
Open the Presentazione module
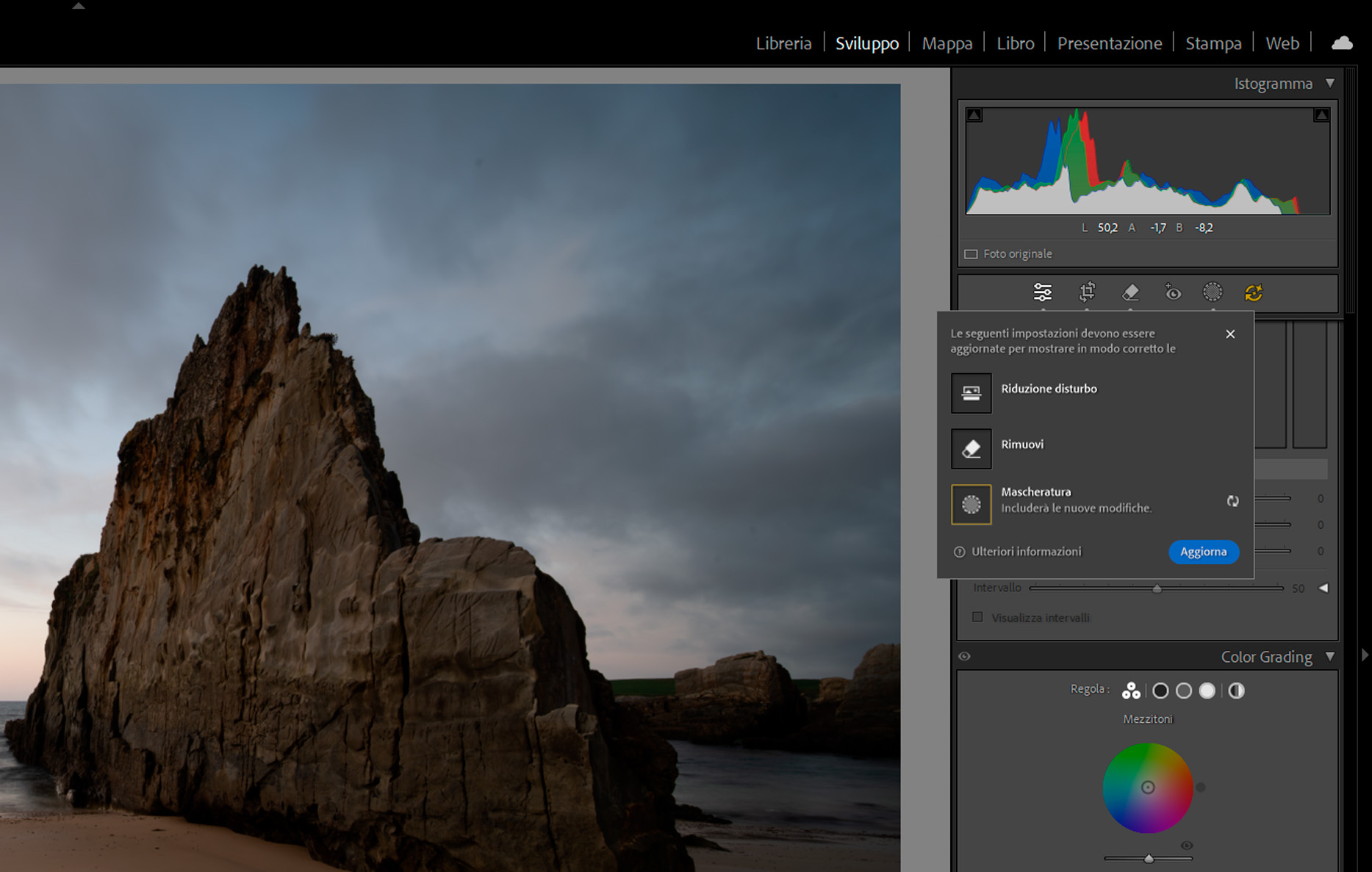[x=1110, y=43]
